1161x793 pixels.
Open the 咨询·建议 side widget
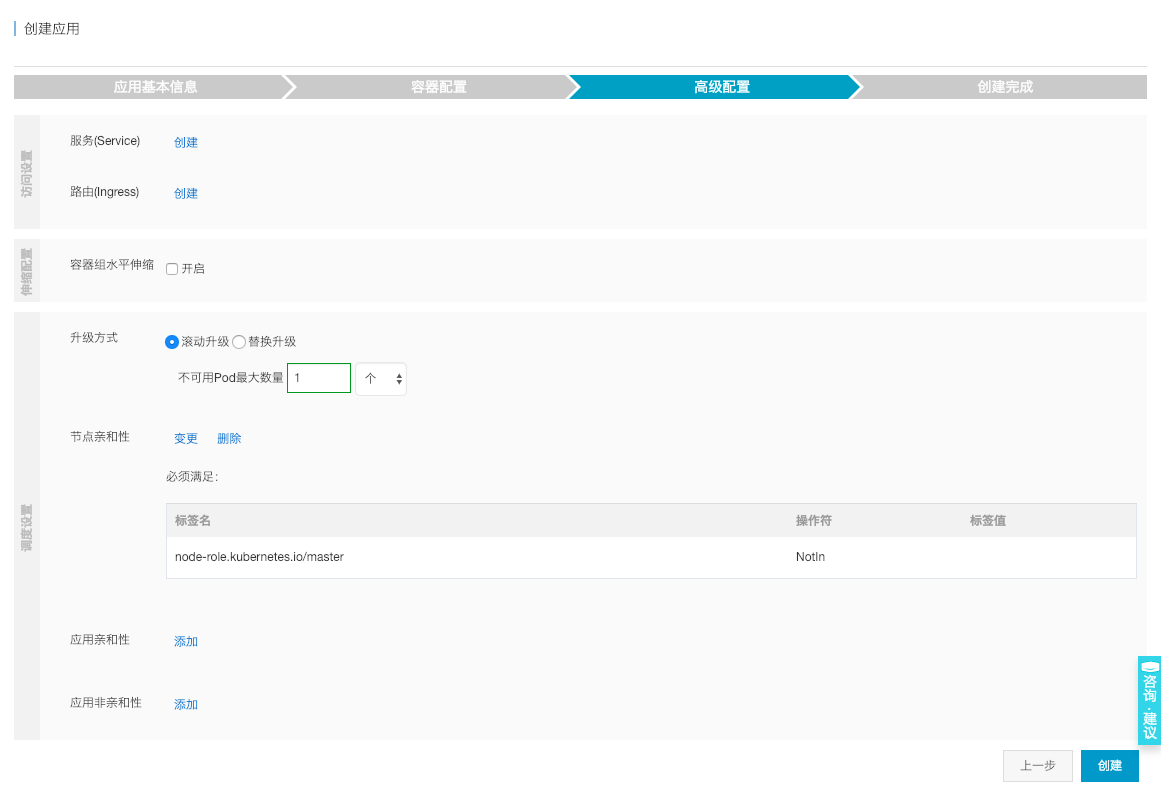coord(1149,700)
